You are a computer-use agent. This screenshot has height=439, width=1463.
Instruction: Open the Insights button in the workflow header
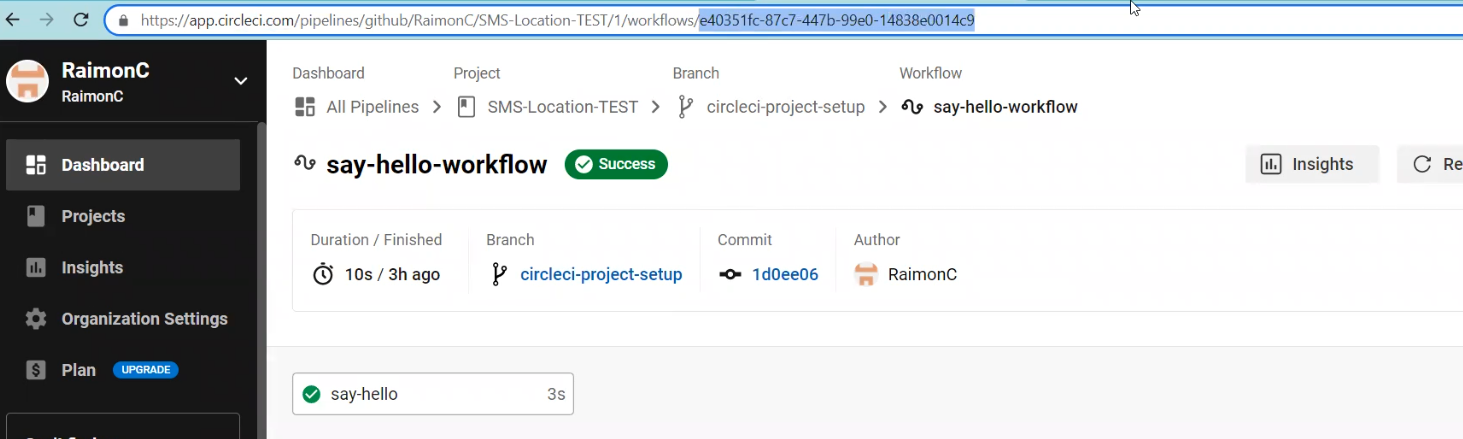point(1312,164)
